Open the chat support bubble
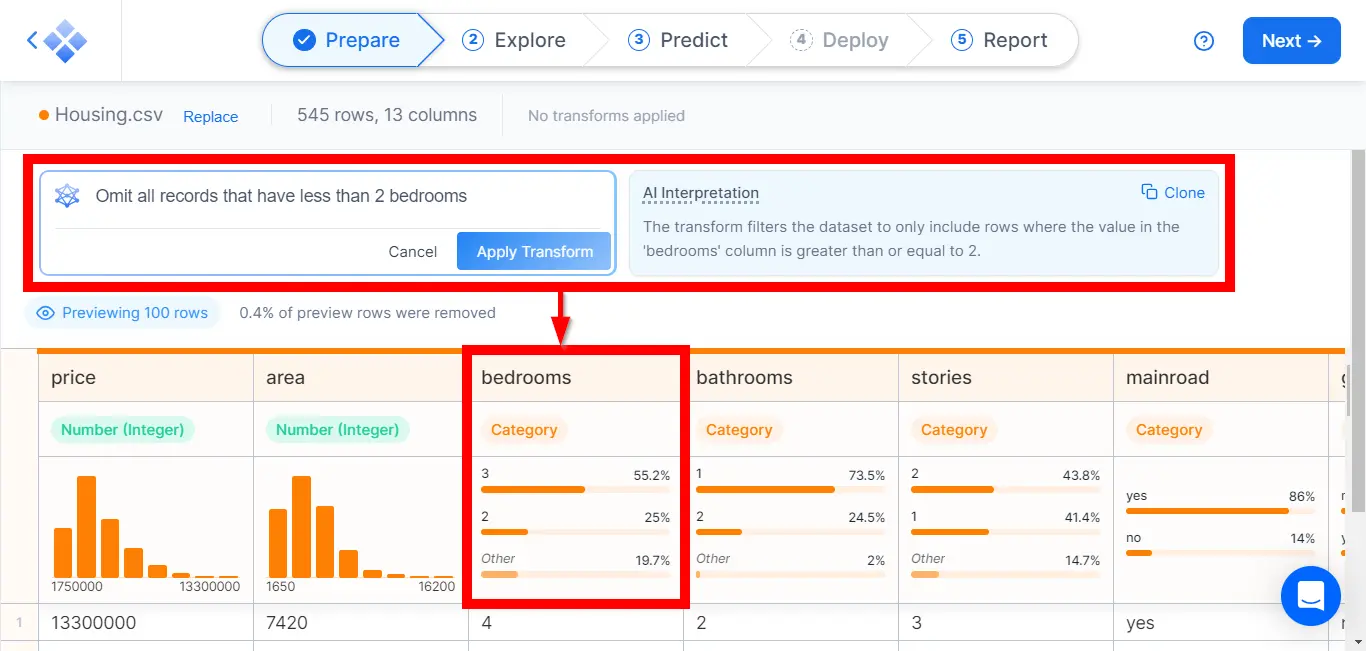The image size is (1366, 651). (1310, 596)
